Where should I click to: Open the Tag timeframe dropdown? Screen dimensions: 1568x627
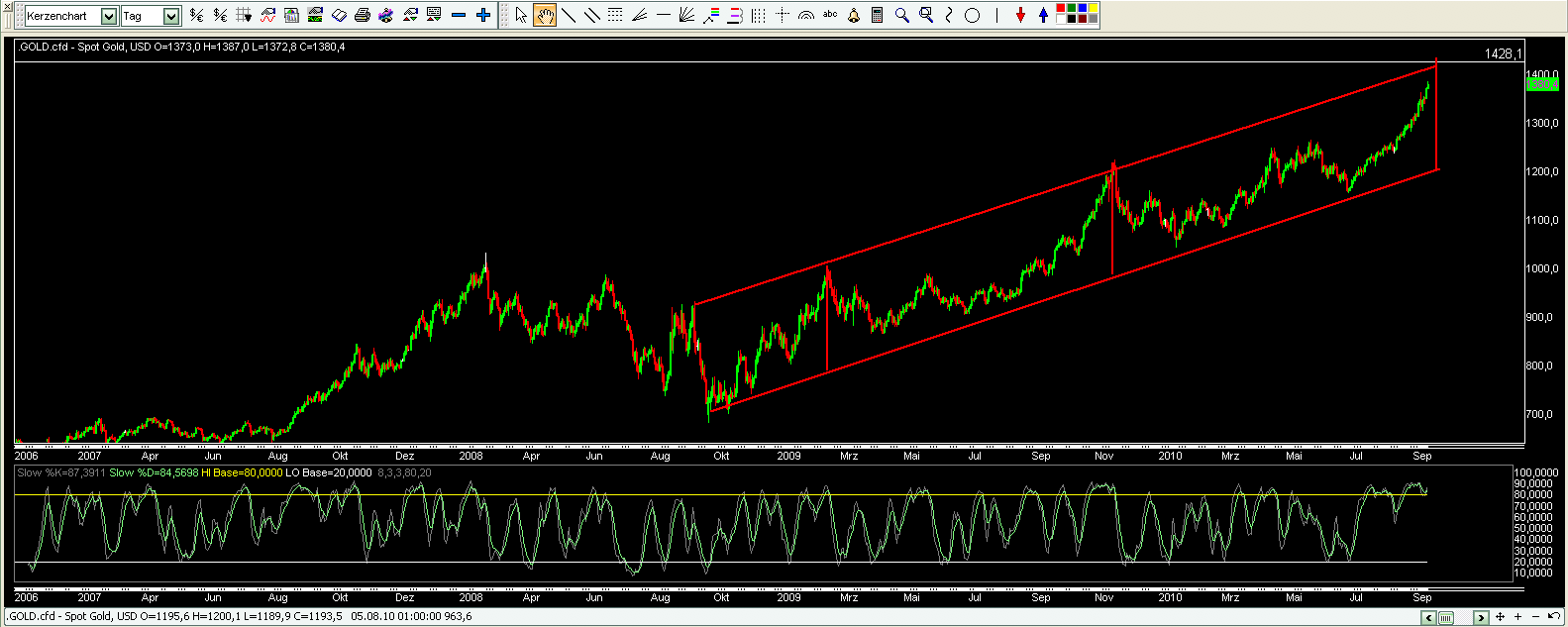[x=171, y=15]
